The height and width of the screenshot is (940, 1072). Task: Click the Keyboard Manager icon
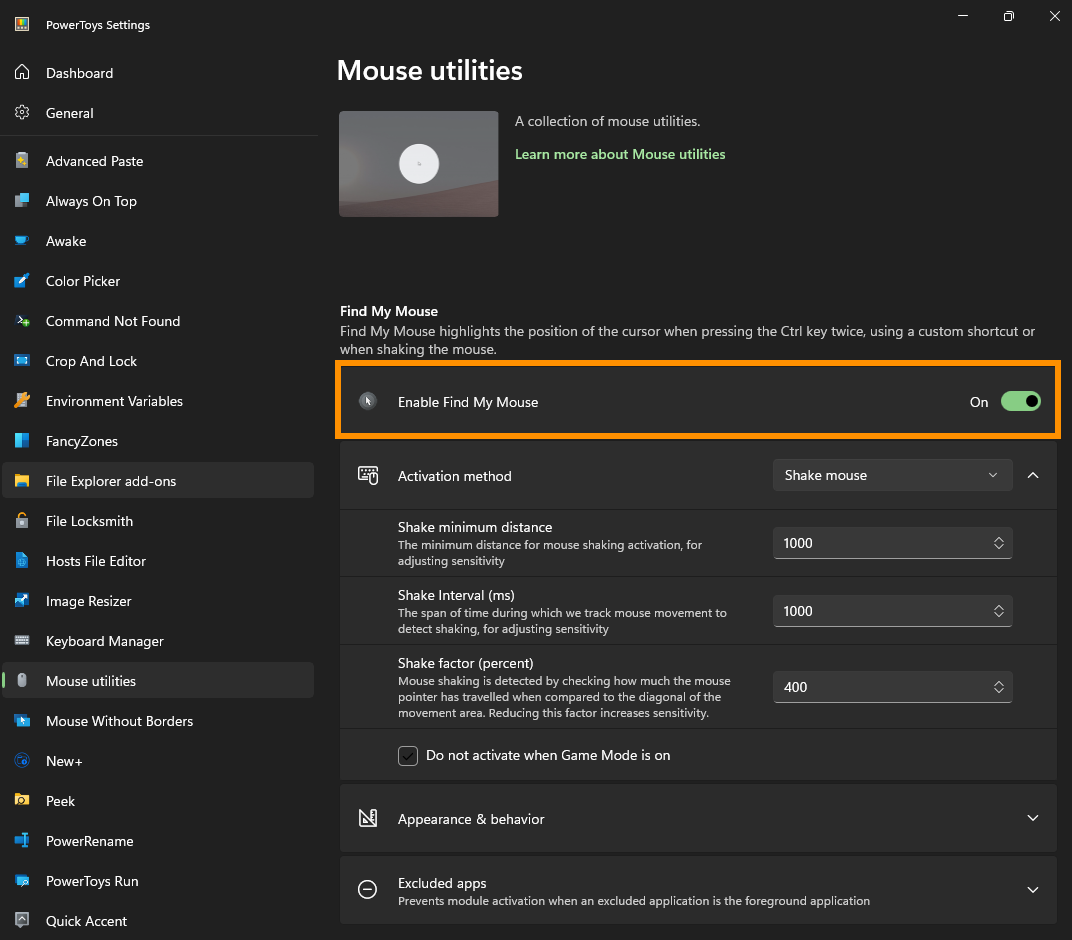coord(22,641)
